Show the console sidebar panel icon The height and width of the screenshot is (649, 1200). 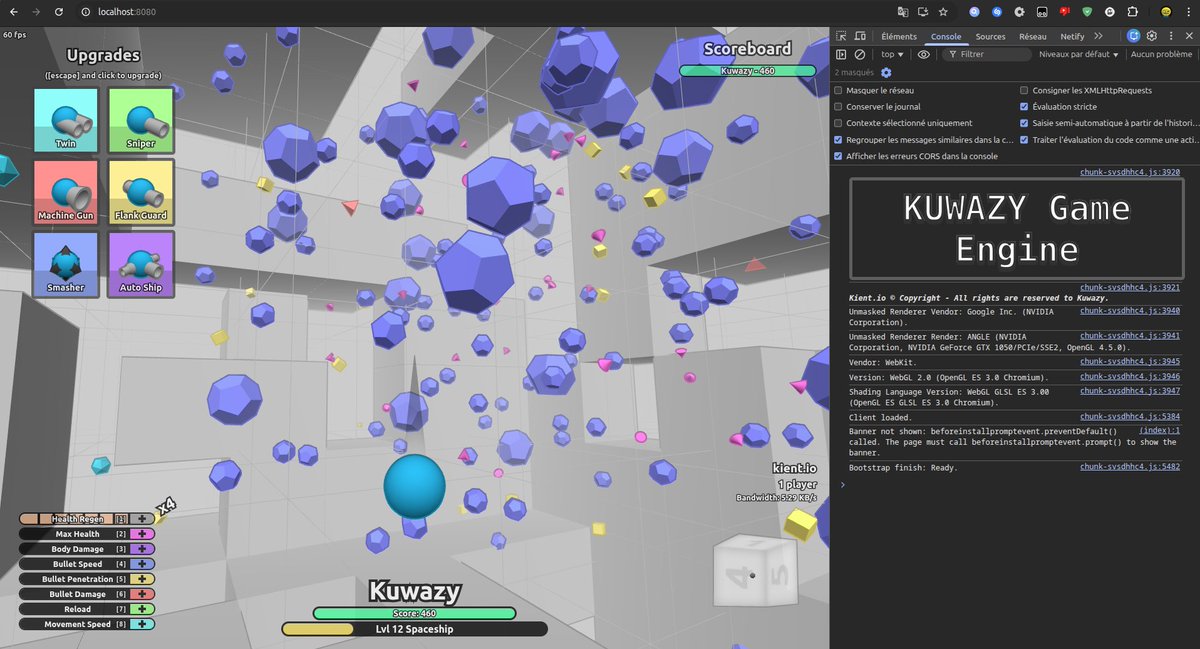click(842, 54)
